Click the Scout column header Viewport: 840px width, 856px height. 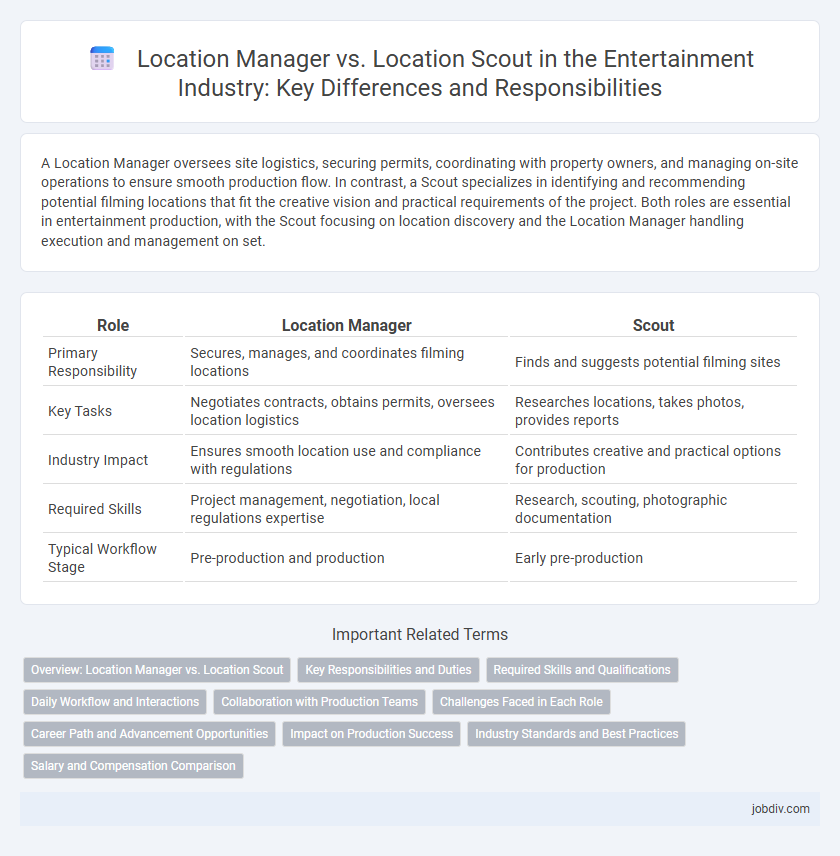[x=653, y=325]
